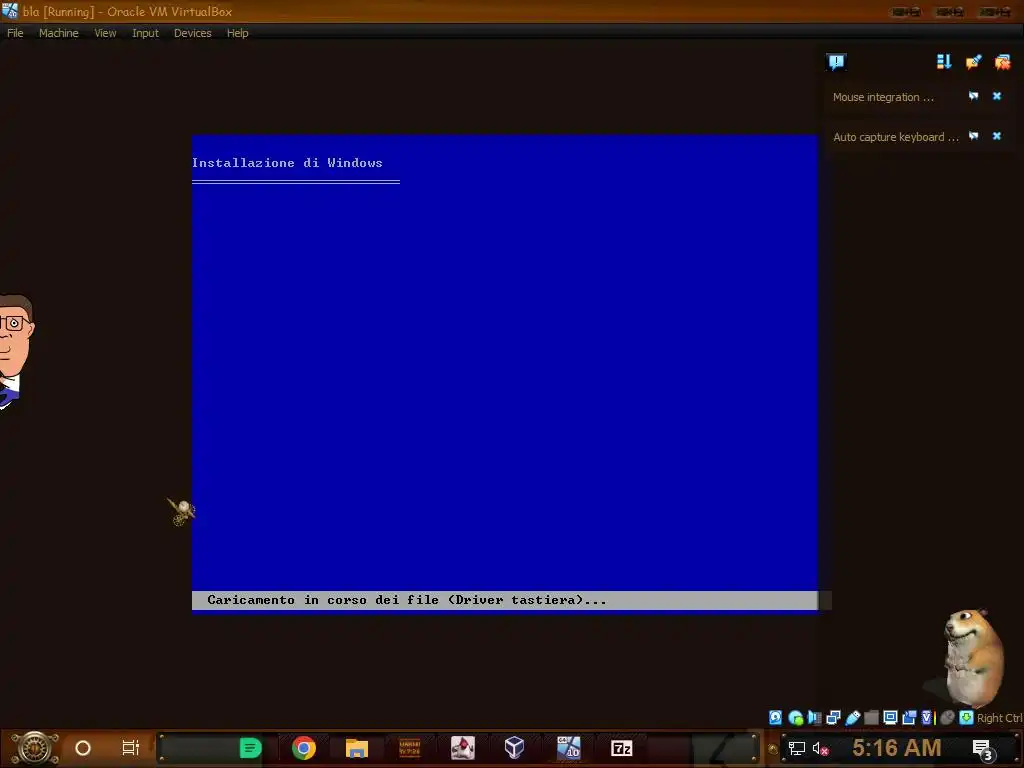Click the hamster desktop gadget
The width and height of the screenshot is (1024, 768).
pyautogui.click(x=973, y=658)
